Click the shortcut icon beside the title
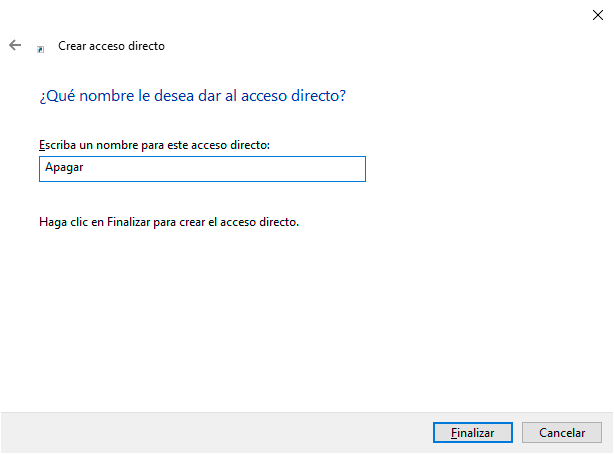This screenshot has height=454, width=614. 41,47
